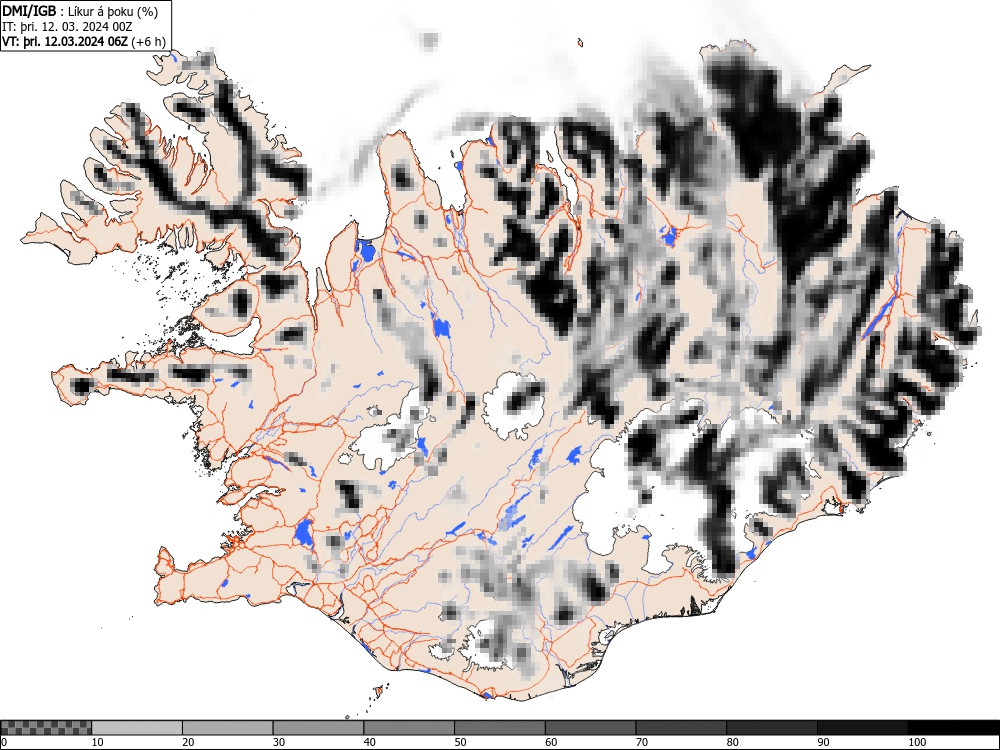Click the 20–30% legend swatch
This screenshot has height=750, width=1000.
[x=228, y=728]
